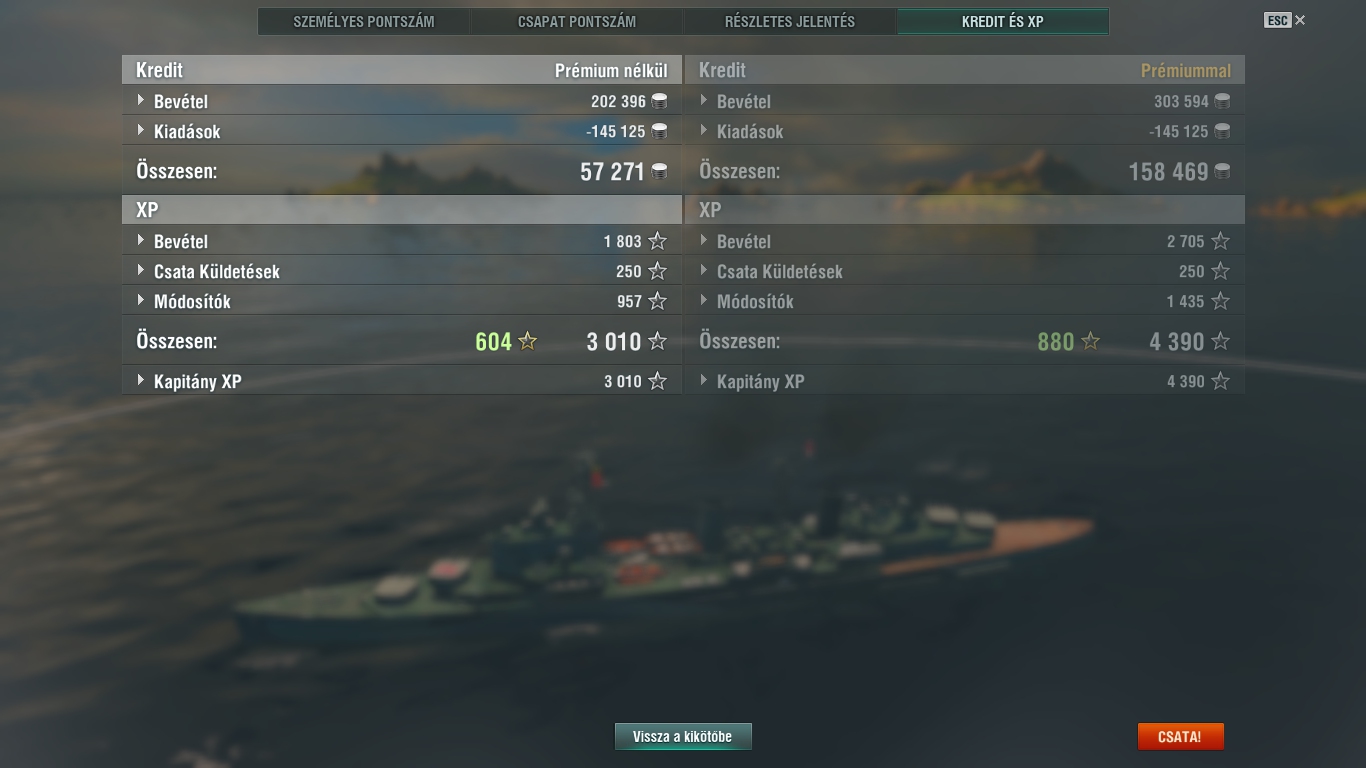Image resolution: width=1366 pixels, height=768 pixels.
Task: Click the coin icon beside 158 469
Action: click(1222, 171)
